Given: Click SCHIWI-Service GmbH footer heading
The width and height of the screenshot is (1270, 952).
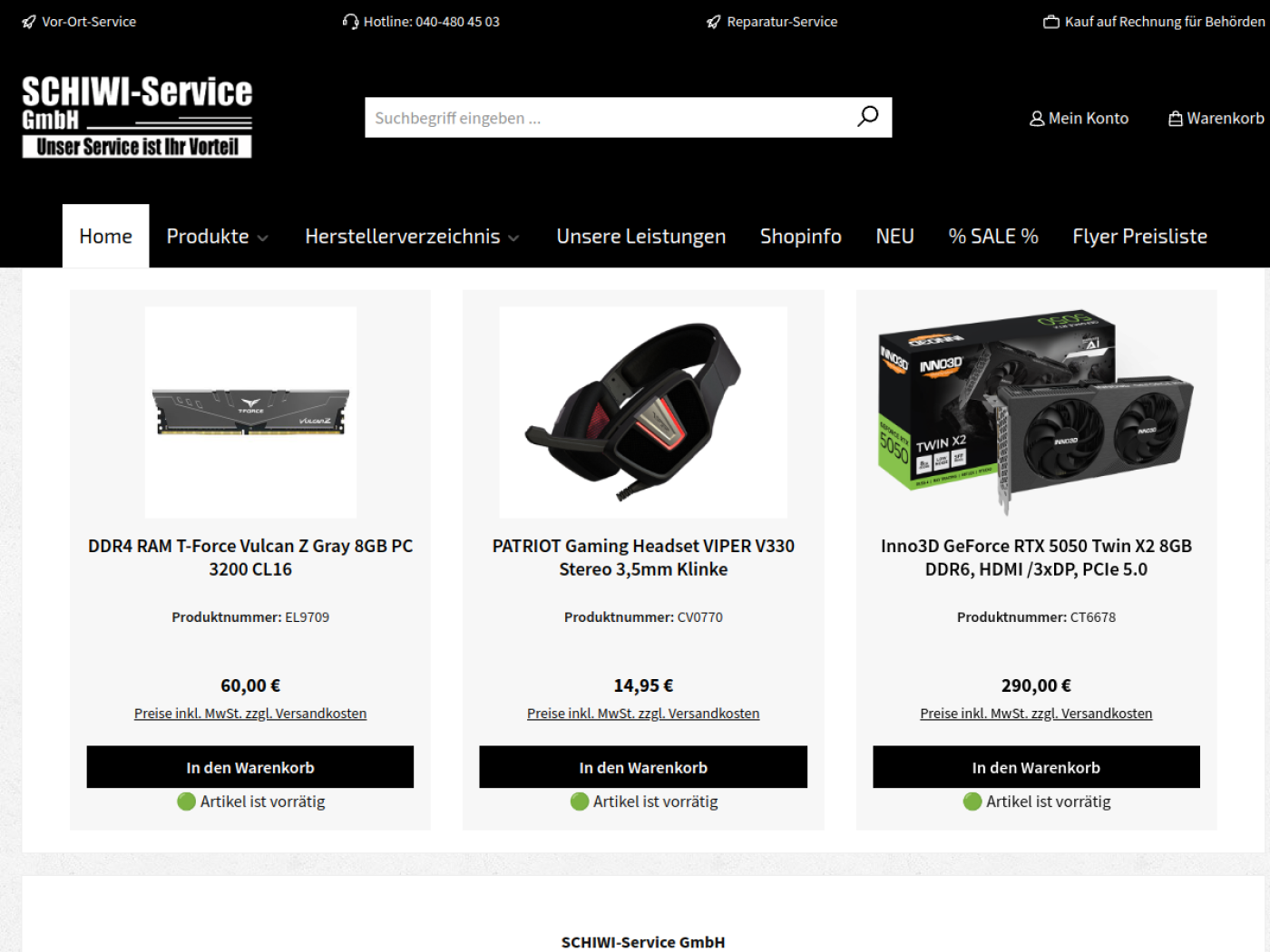Looking at the screenshot, I should [x=643, y=942].
